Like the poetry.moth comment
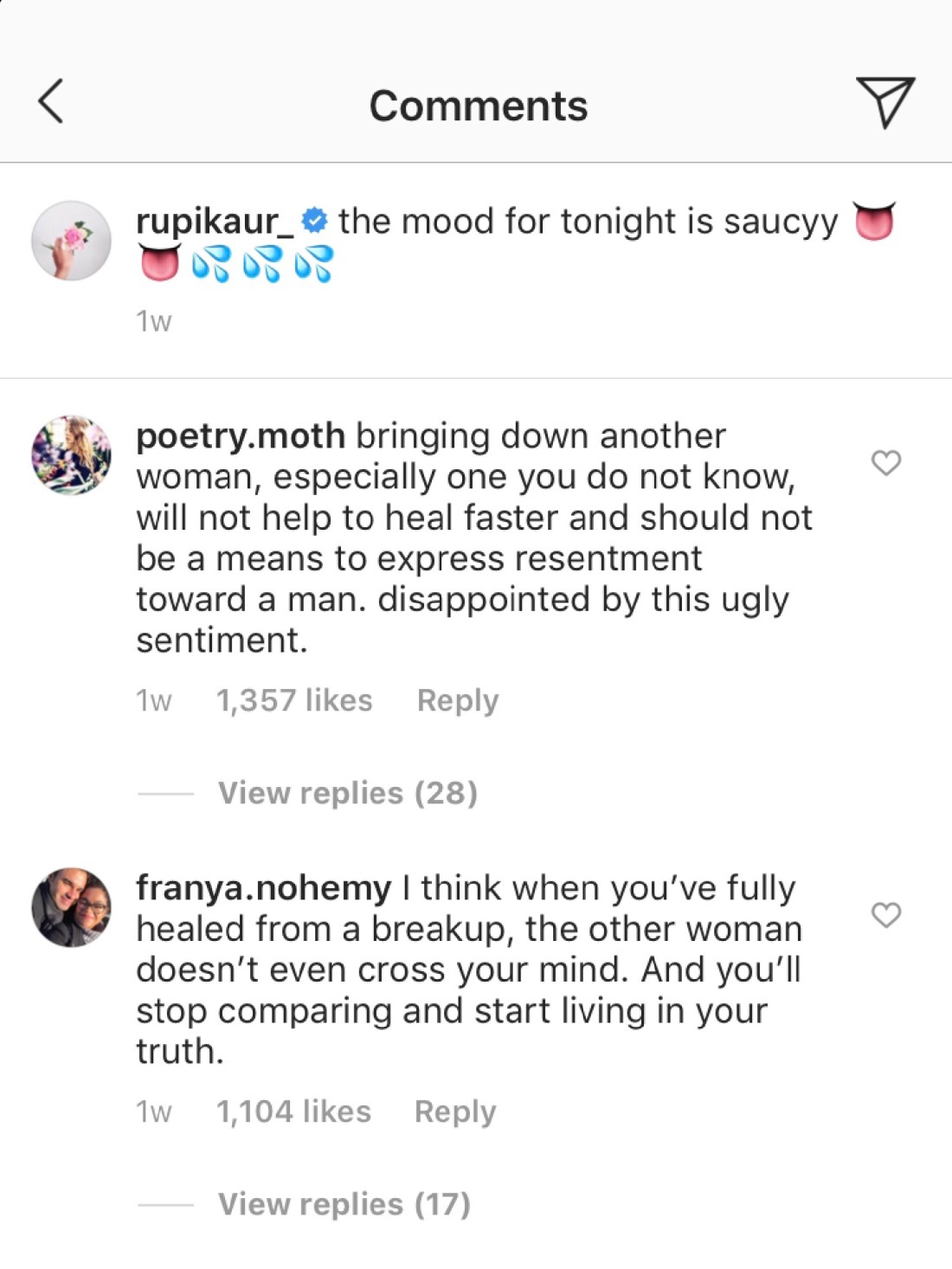Viewport: 952px width, 1269px height. 885,463
